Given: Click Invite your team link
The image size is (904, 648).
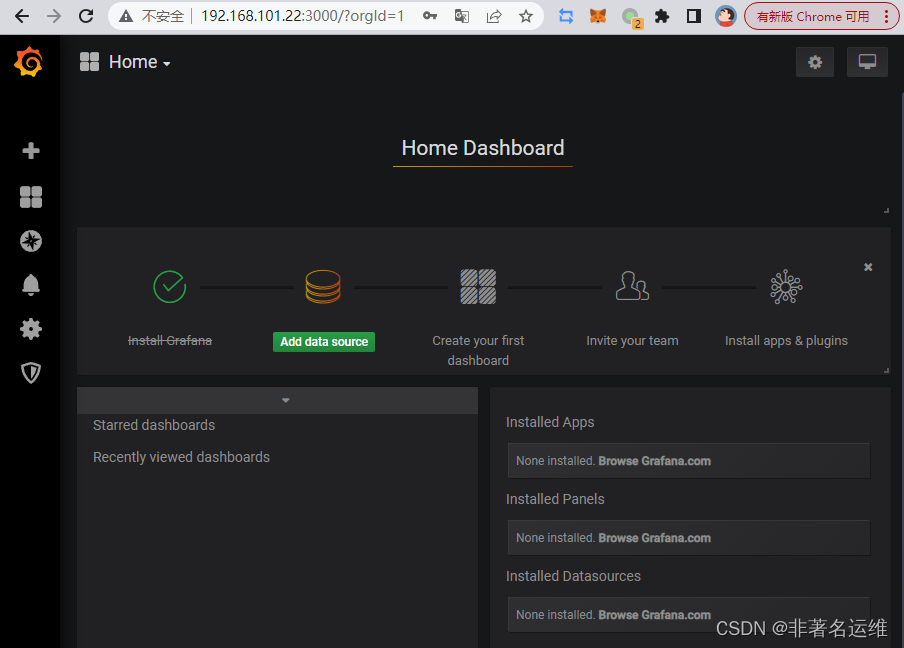Looking at the screenshot, I should (x=632, y=341).
